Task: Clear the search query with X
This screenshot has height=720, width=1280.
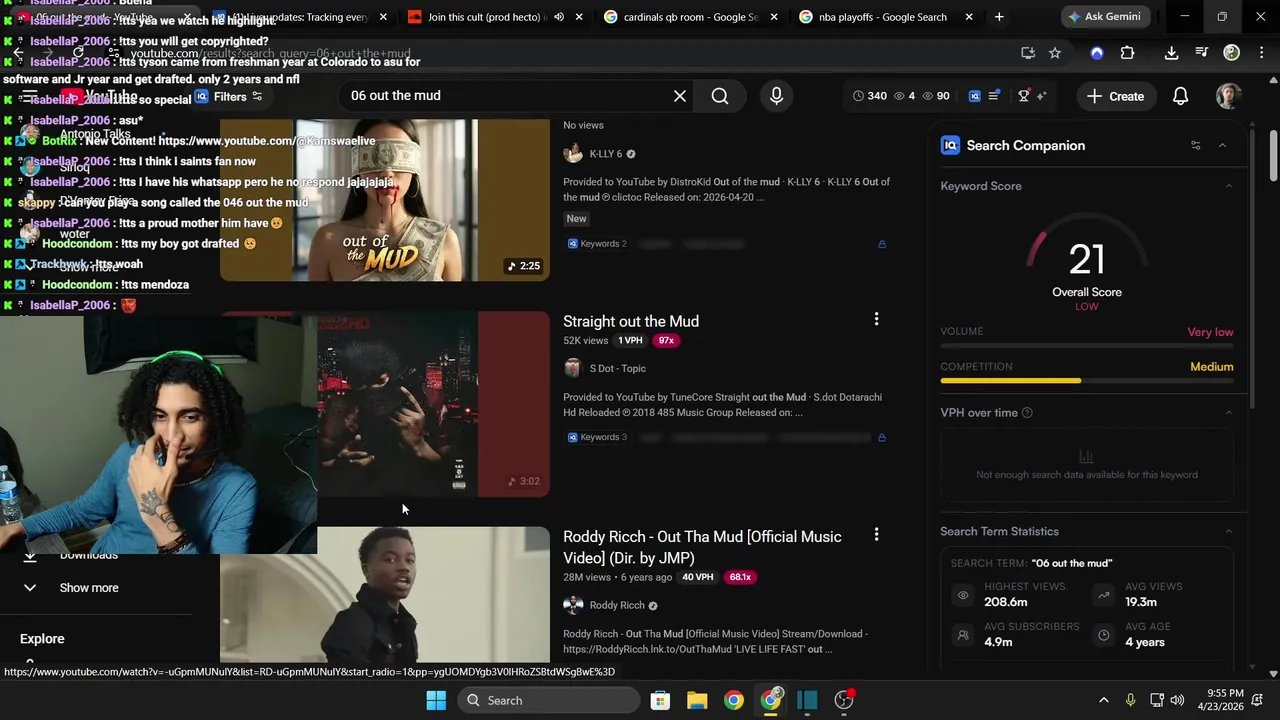Action: [680, 96]
